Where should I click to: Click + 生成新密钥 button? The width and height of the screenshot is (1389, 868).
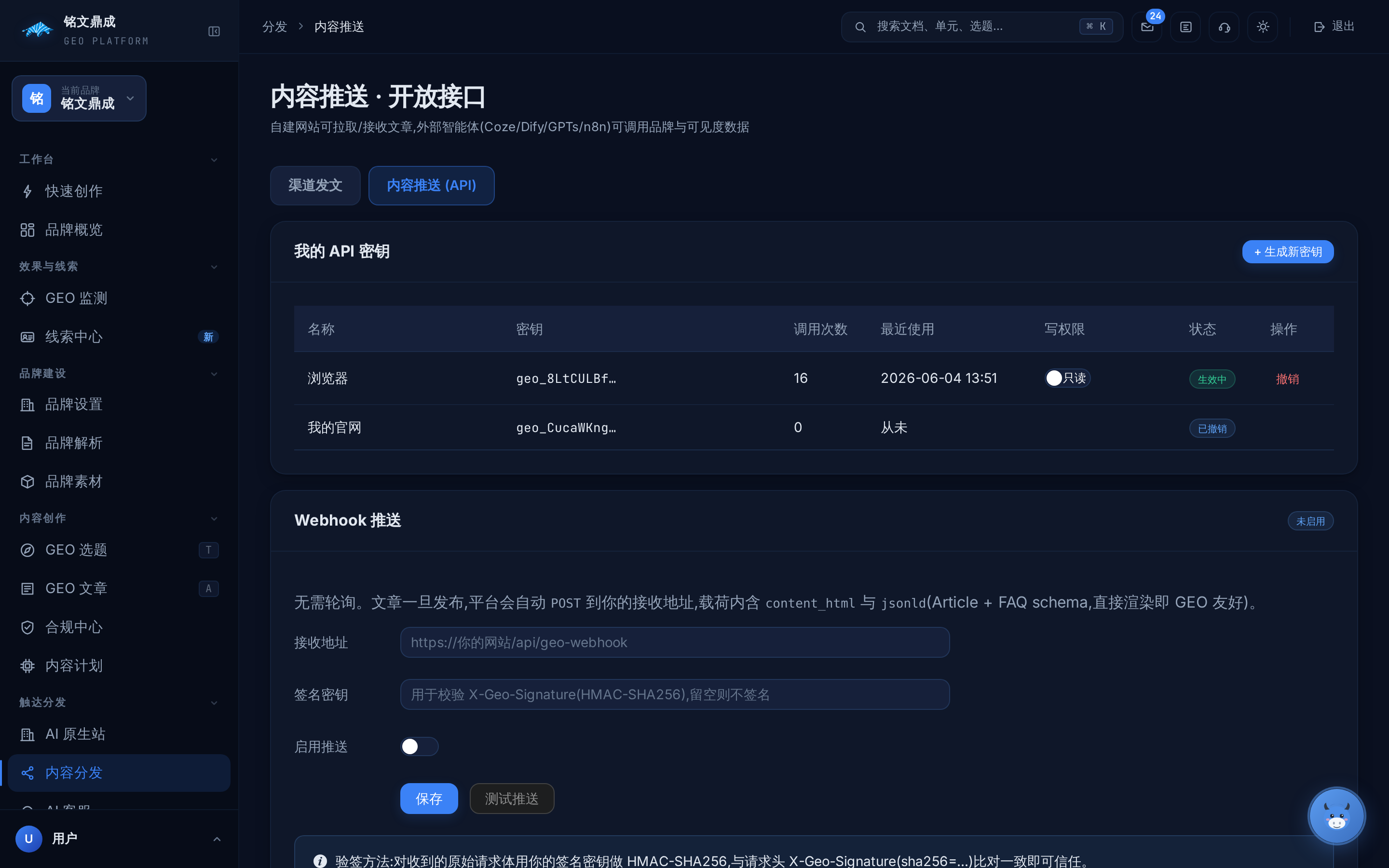click(1287, 251)
